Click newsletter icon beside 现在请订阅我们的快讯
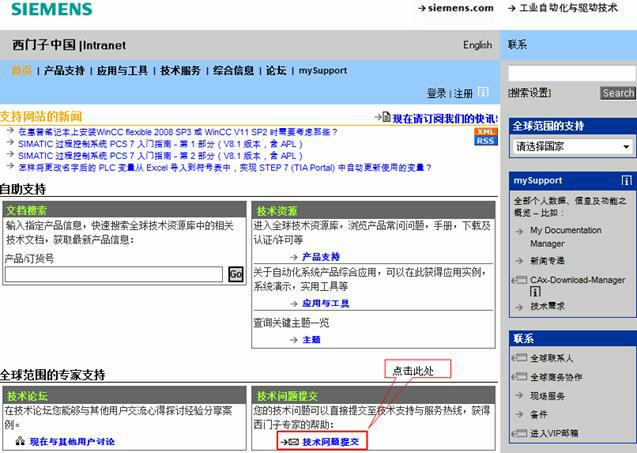The height and width of the screenshot is (453, 637). pyautogui.click(x=386, y=117)
